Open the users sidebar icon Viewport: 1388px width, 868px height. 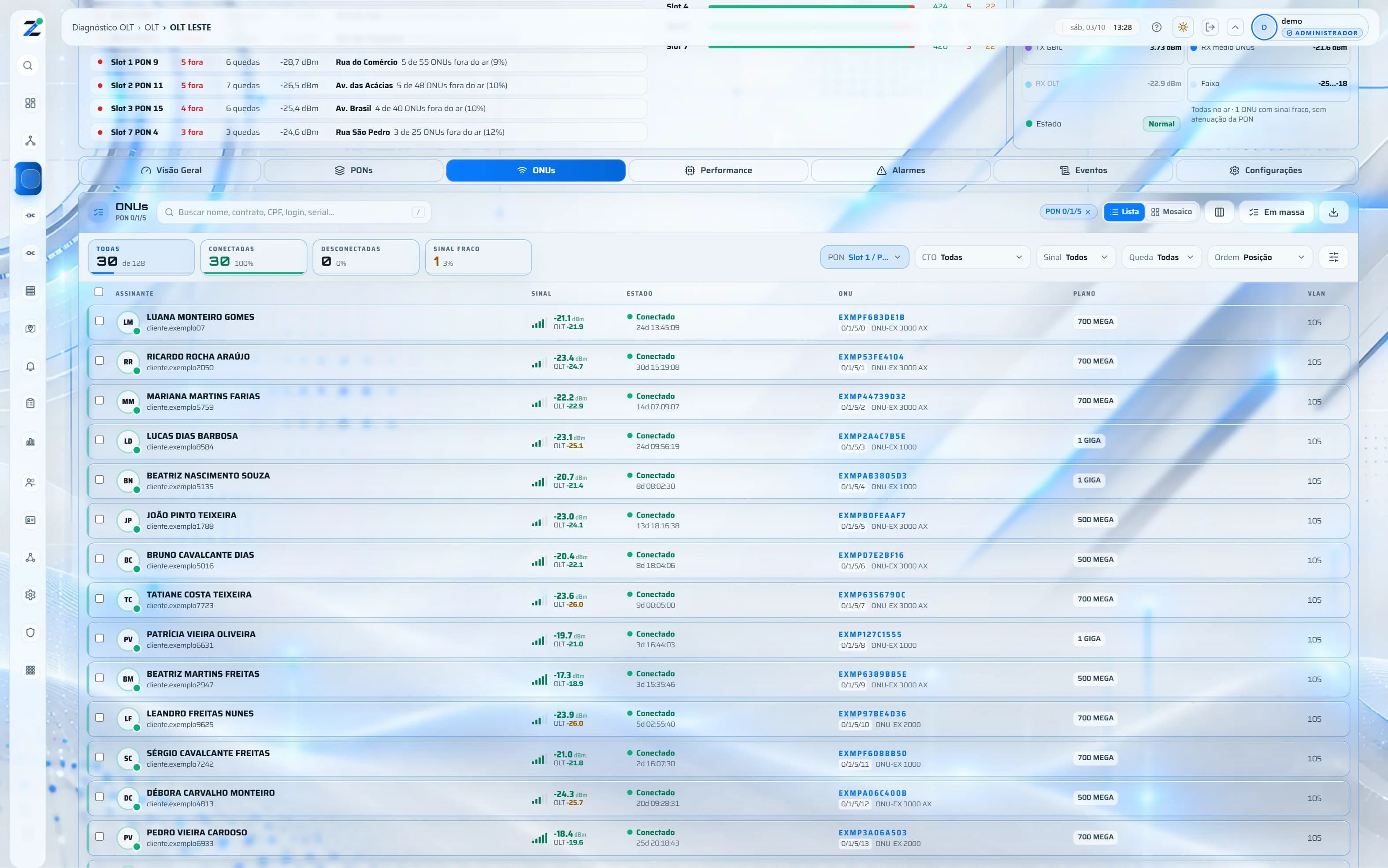pos(30,482)
